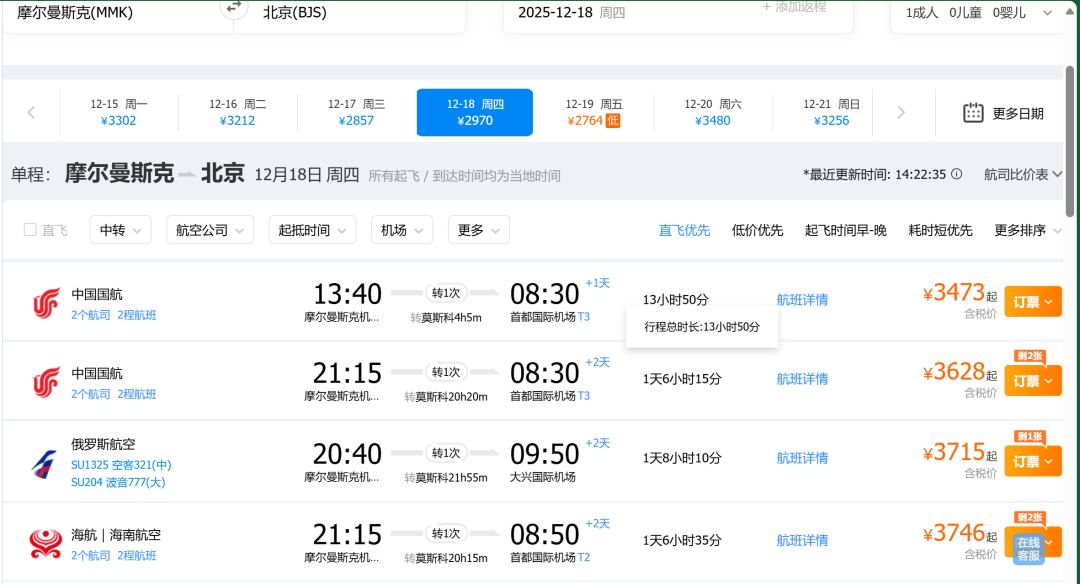
Task: Open the calendar icon for more dates
Action: coord(973,113)
